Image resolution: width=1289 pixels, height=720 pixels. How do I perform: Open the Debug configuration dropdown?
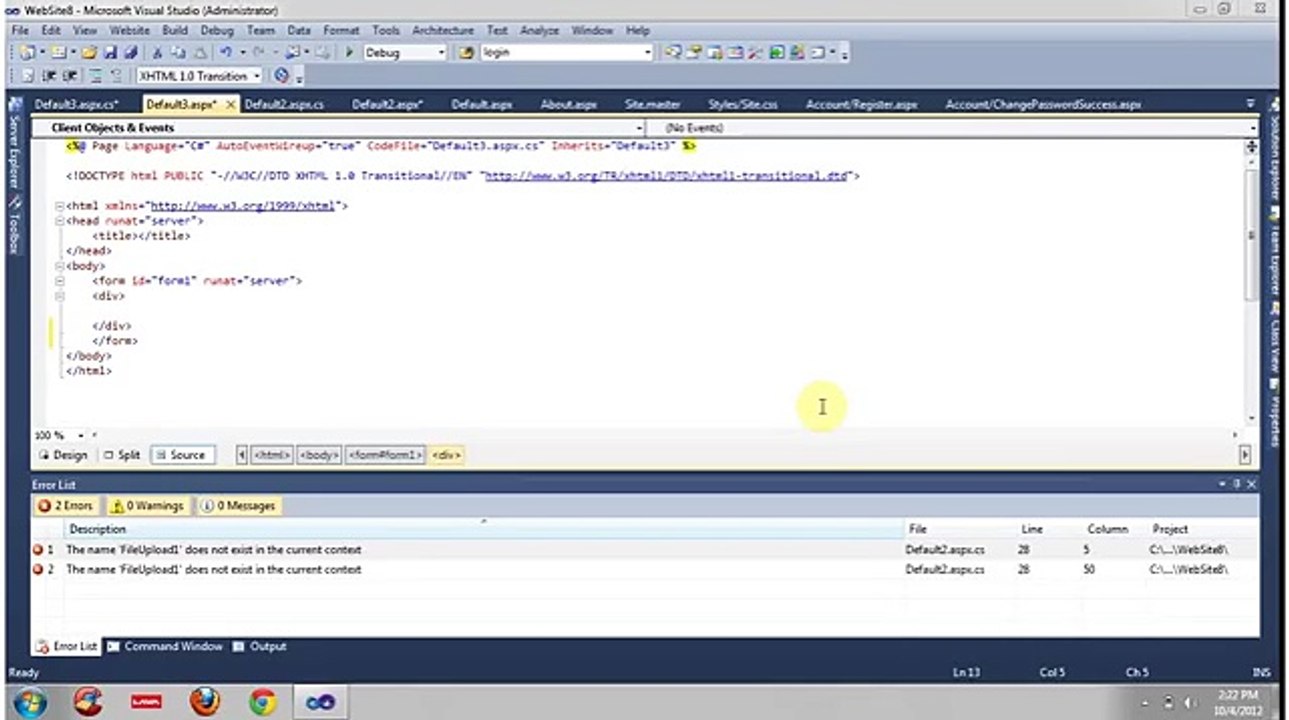click(440, 53)
